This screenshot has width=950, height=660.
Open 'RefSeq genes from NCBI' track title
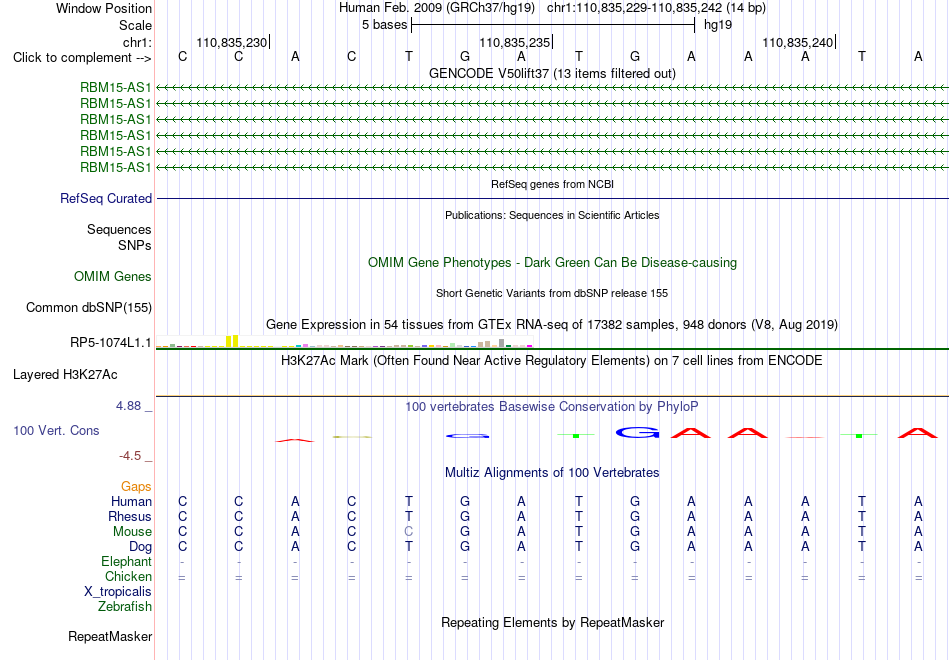pyautogui.click(x=552, y=184)
